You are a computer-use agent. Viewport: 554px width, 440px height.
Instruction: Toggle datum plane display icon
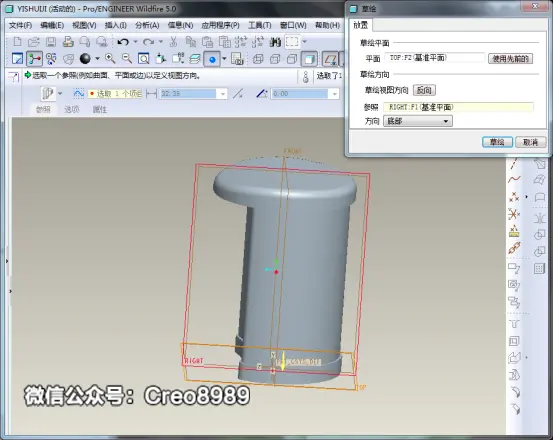coord(330,59)
